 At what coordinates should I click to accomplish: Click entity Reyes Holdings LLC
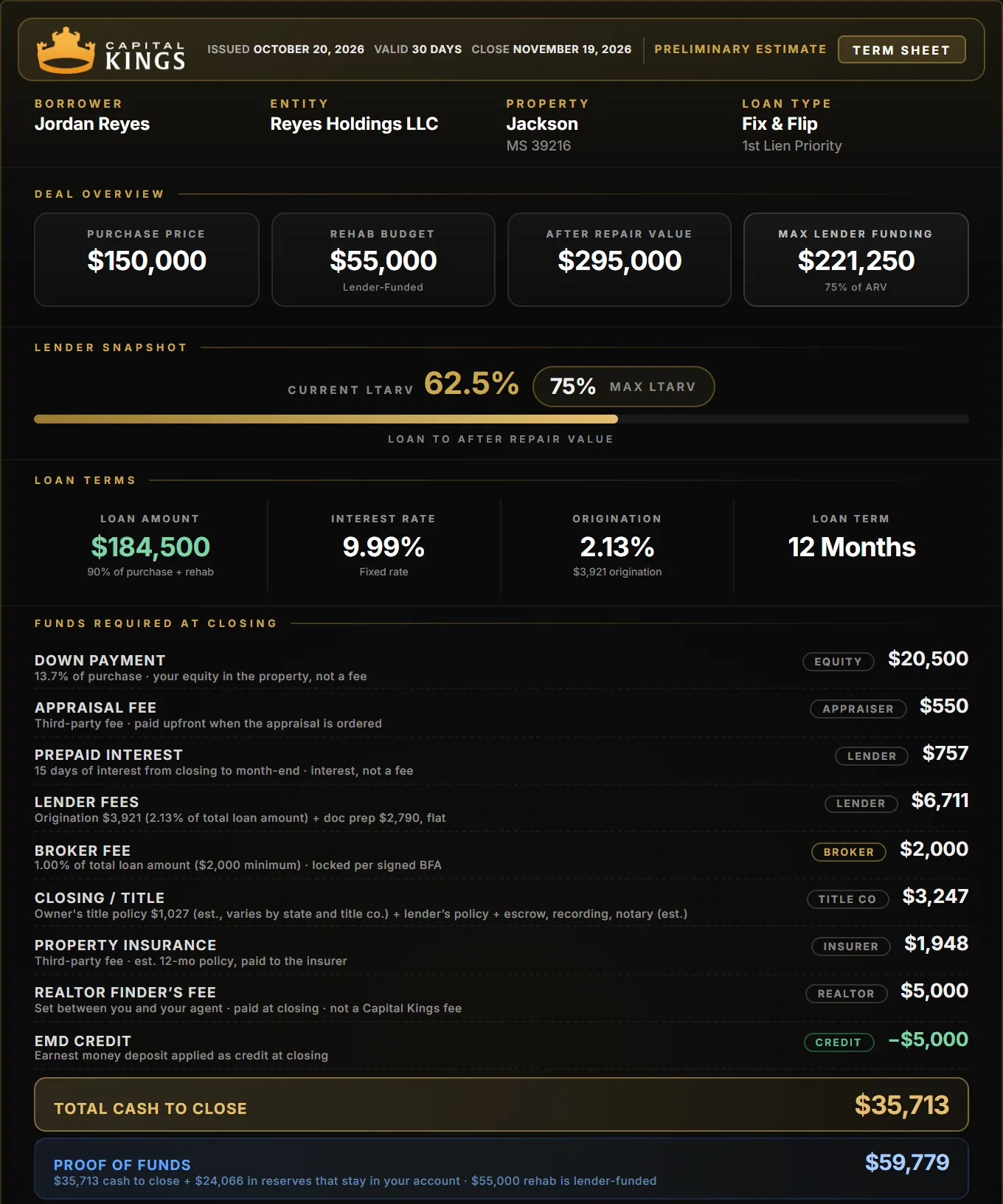pyautogui.click(x=354, y=124)
